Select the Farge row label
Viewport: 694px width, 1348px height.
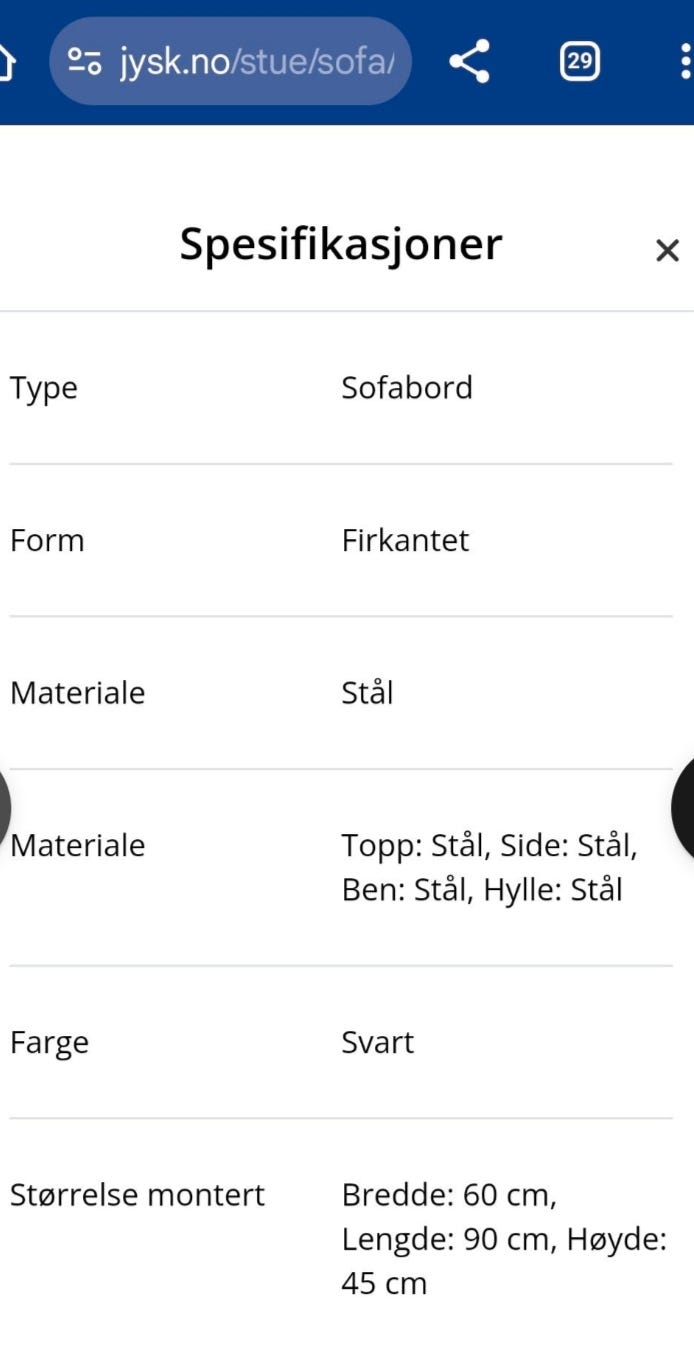[49, 1043]
